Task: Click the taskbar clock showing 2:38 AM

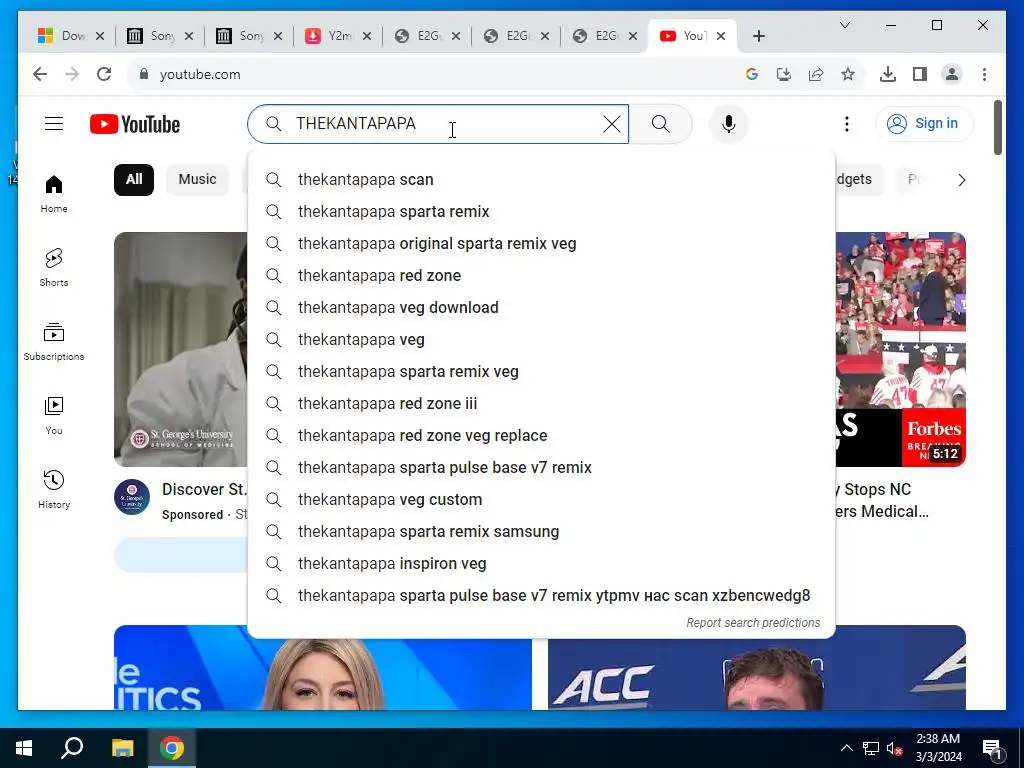Action: [938, 748]
